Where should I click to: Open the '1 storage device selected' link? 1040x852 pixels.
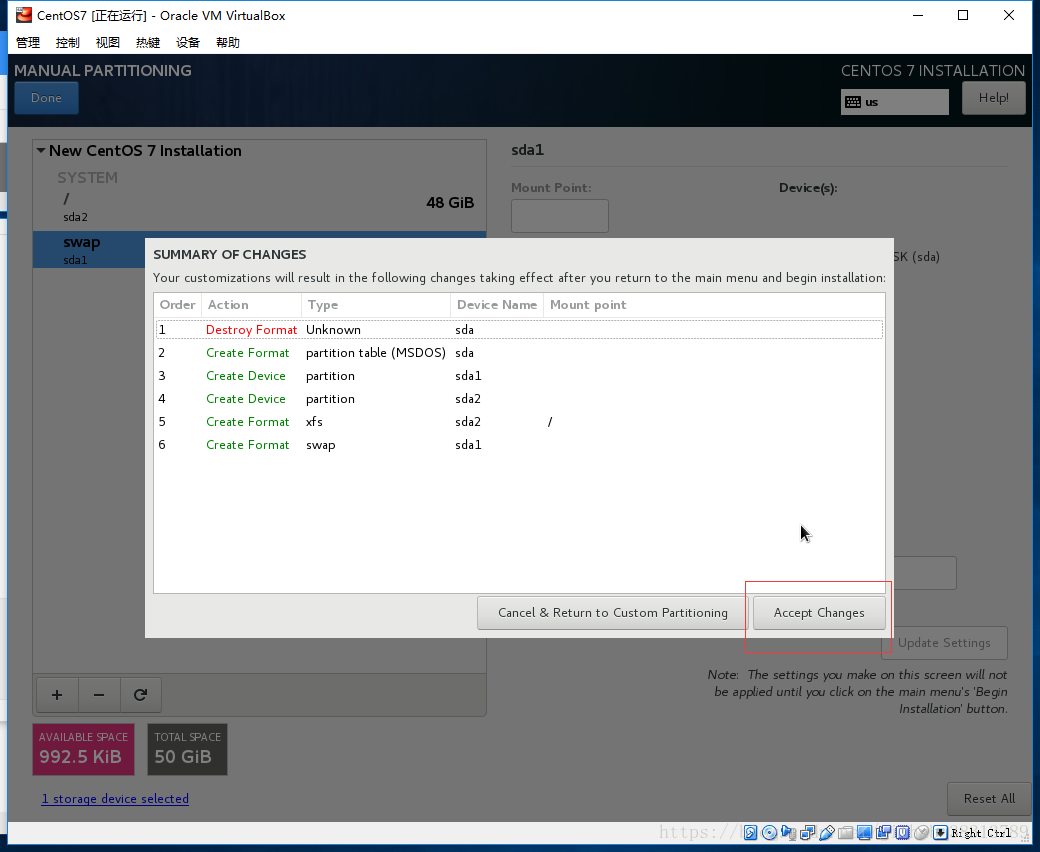[x=115, y=799]
